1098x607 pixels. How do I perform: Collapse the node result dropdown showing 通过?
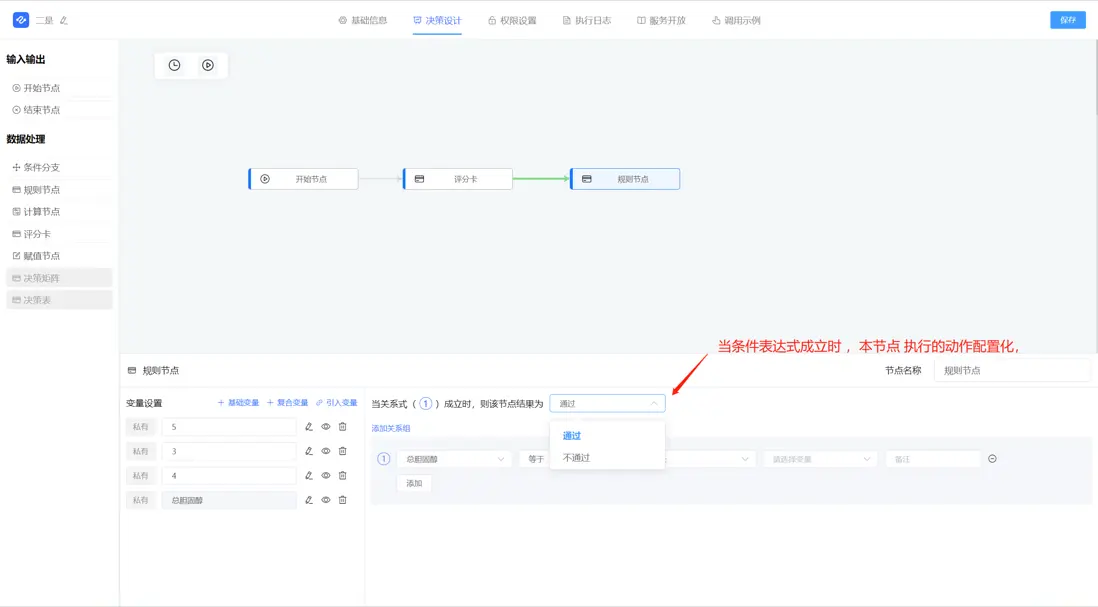pyautogui.click(x=607, y=403)
